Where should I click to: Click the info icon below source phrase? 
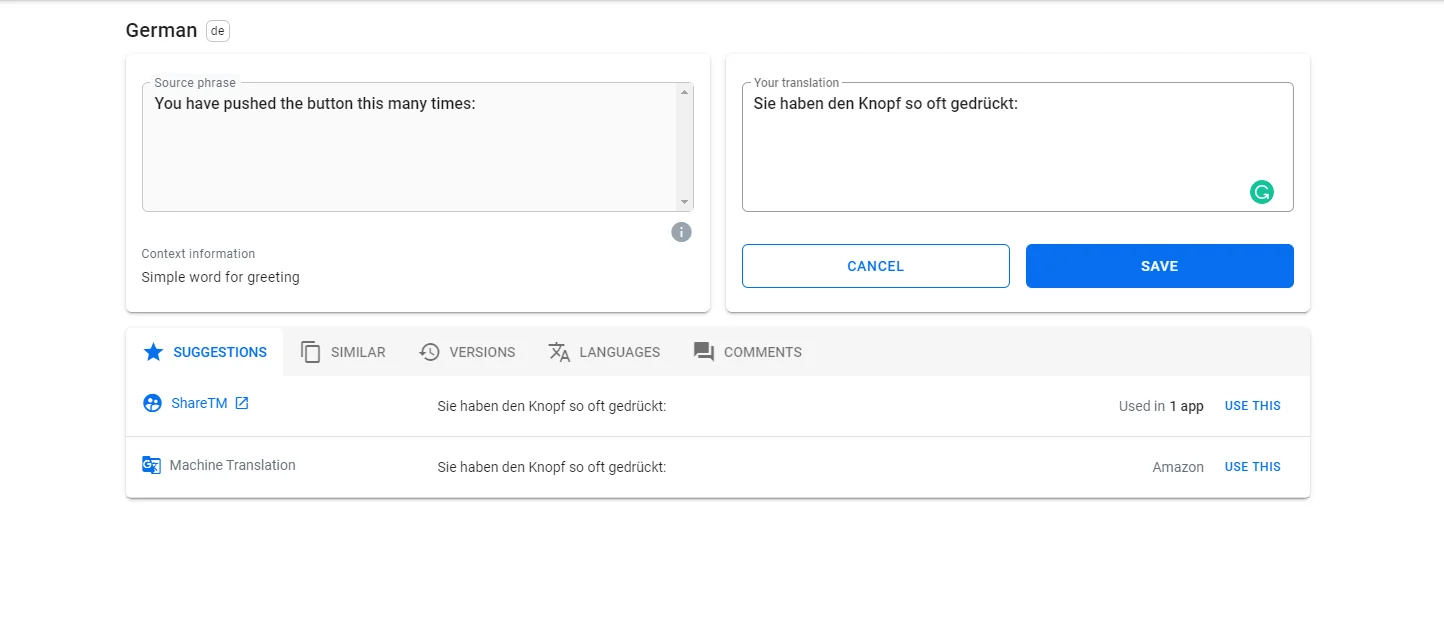point(681,232)
